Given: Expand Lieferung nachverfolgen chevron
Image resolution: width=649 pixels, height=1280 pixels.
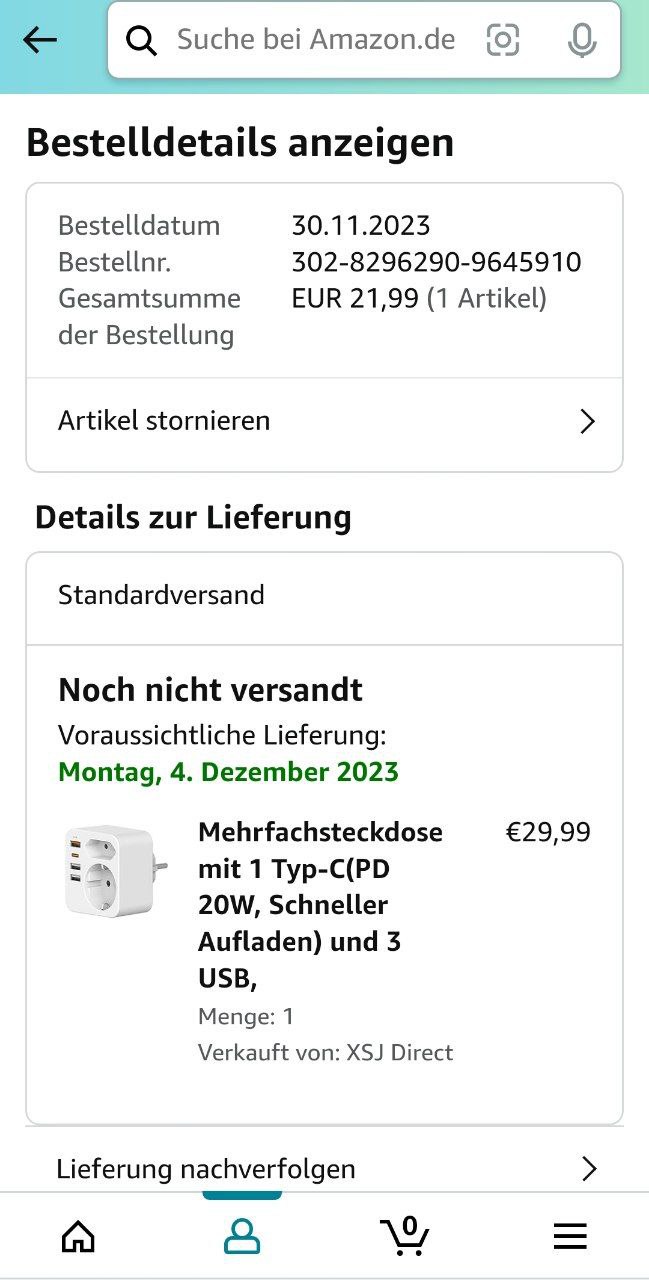Looking at the screenshot, I should tap(589, 1169).
